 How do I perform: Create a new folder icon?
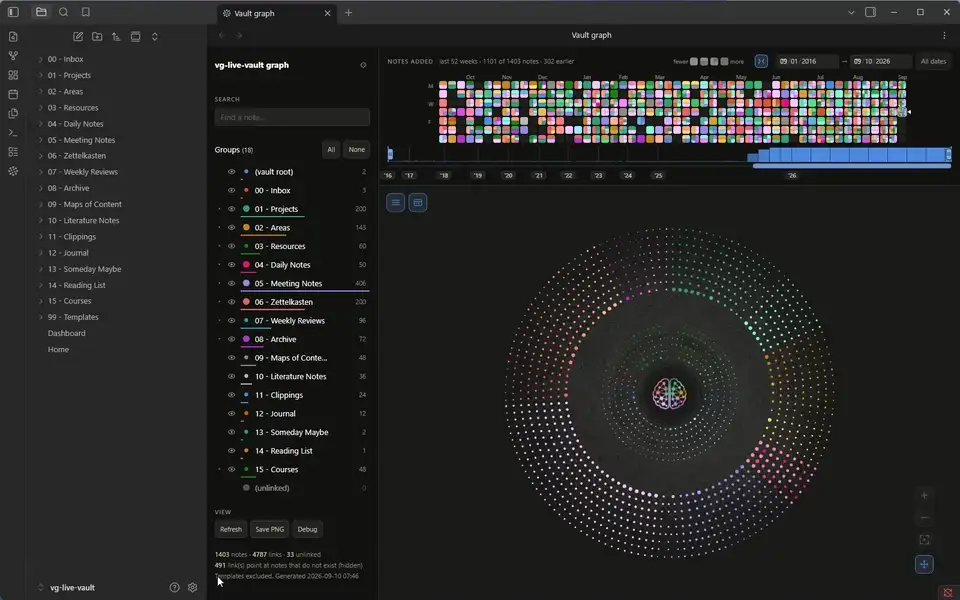tap(97, 37)
